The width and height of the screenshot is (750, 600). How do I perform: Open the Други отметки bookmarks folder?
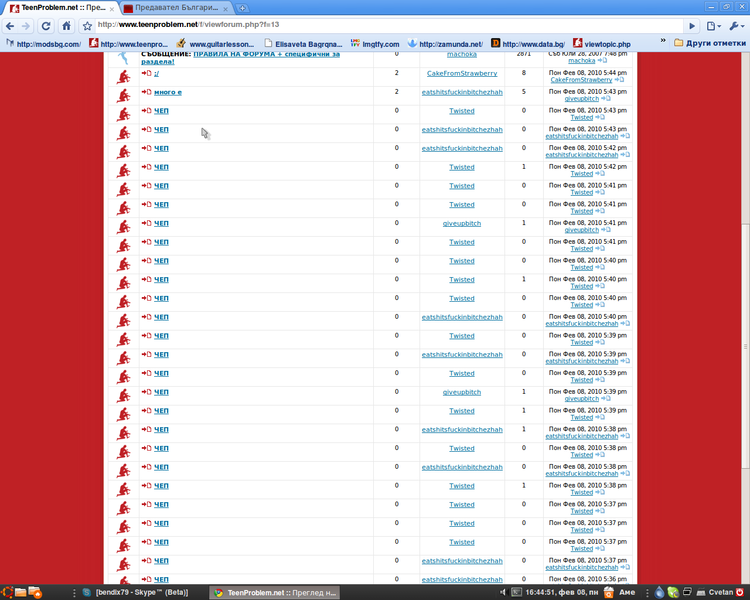click(x=710, y=43)
